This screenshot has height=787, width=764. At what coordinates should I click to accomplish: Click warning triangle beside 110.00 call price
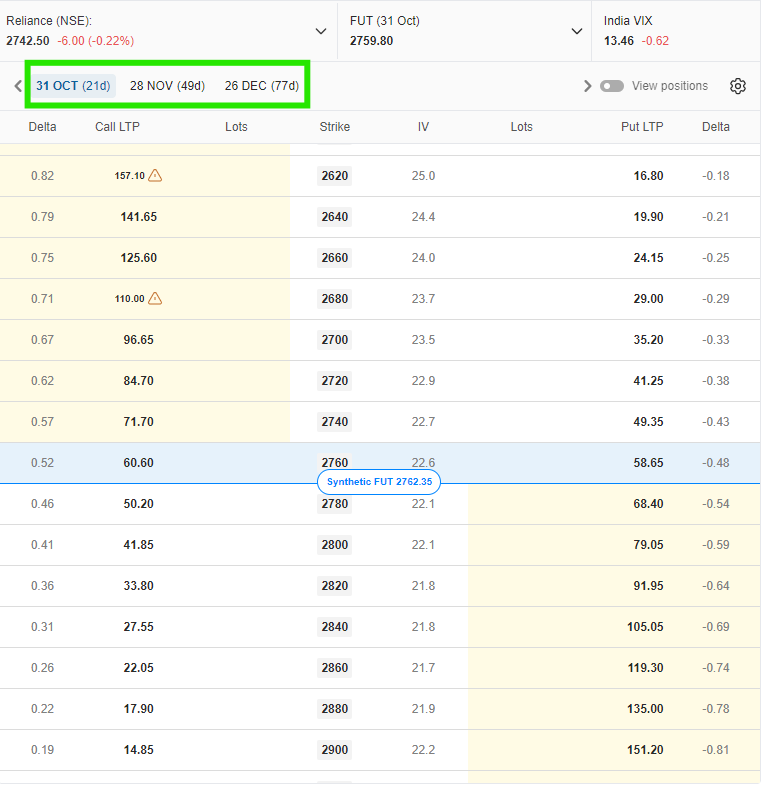pyautogui.click(x=155, y=299)
